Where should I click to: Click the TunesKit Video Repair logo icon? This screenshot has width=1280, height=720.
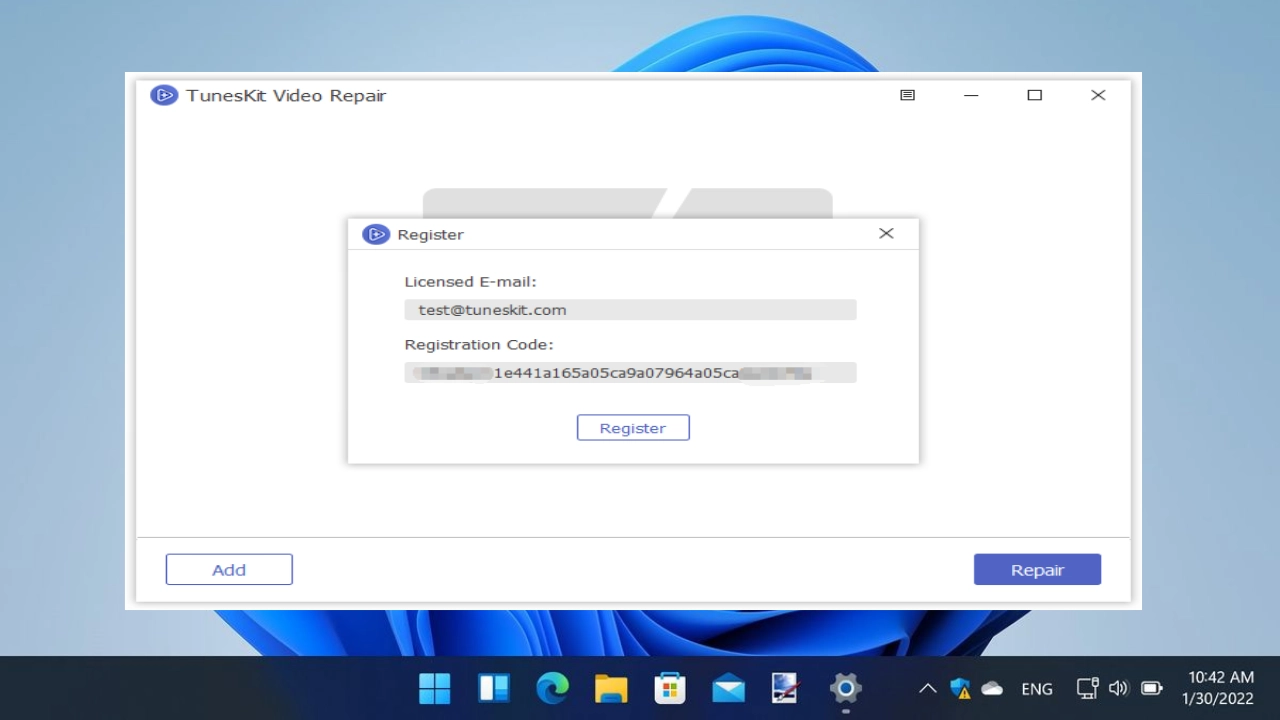coord(164,95)
